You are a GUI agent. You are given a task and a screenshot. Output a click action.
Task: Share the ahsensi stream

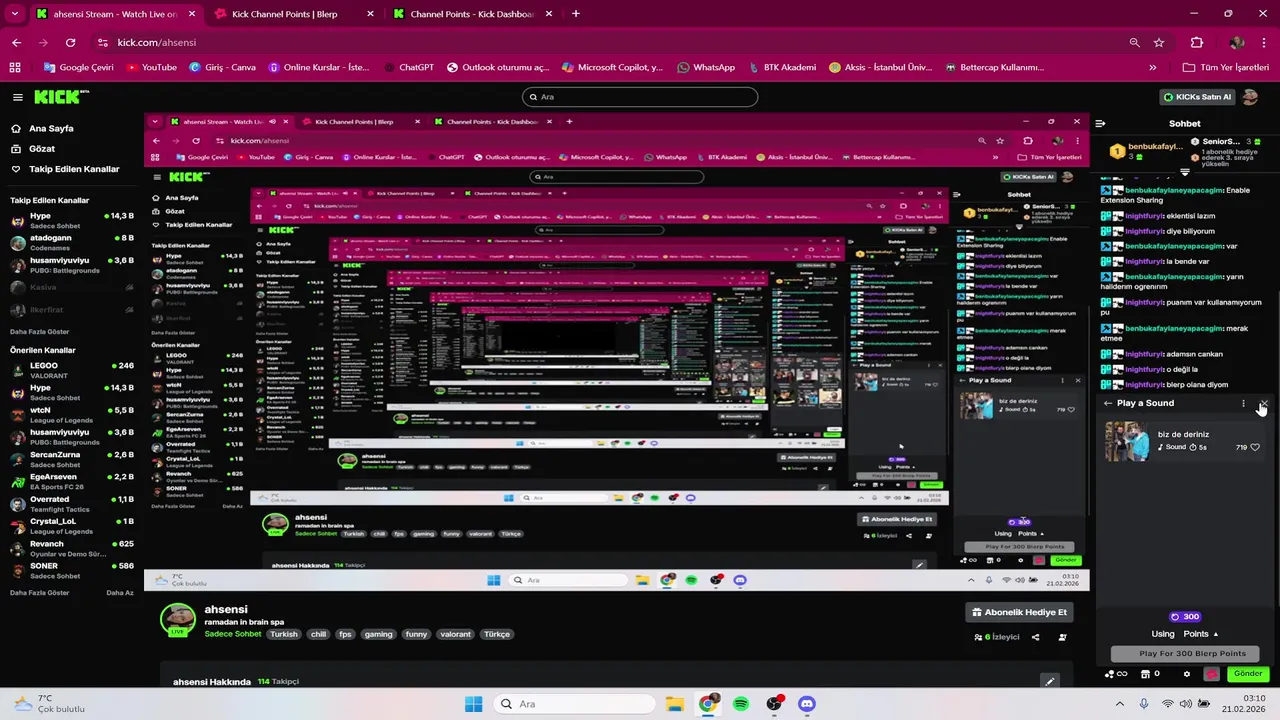pos(1035,637)
